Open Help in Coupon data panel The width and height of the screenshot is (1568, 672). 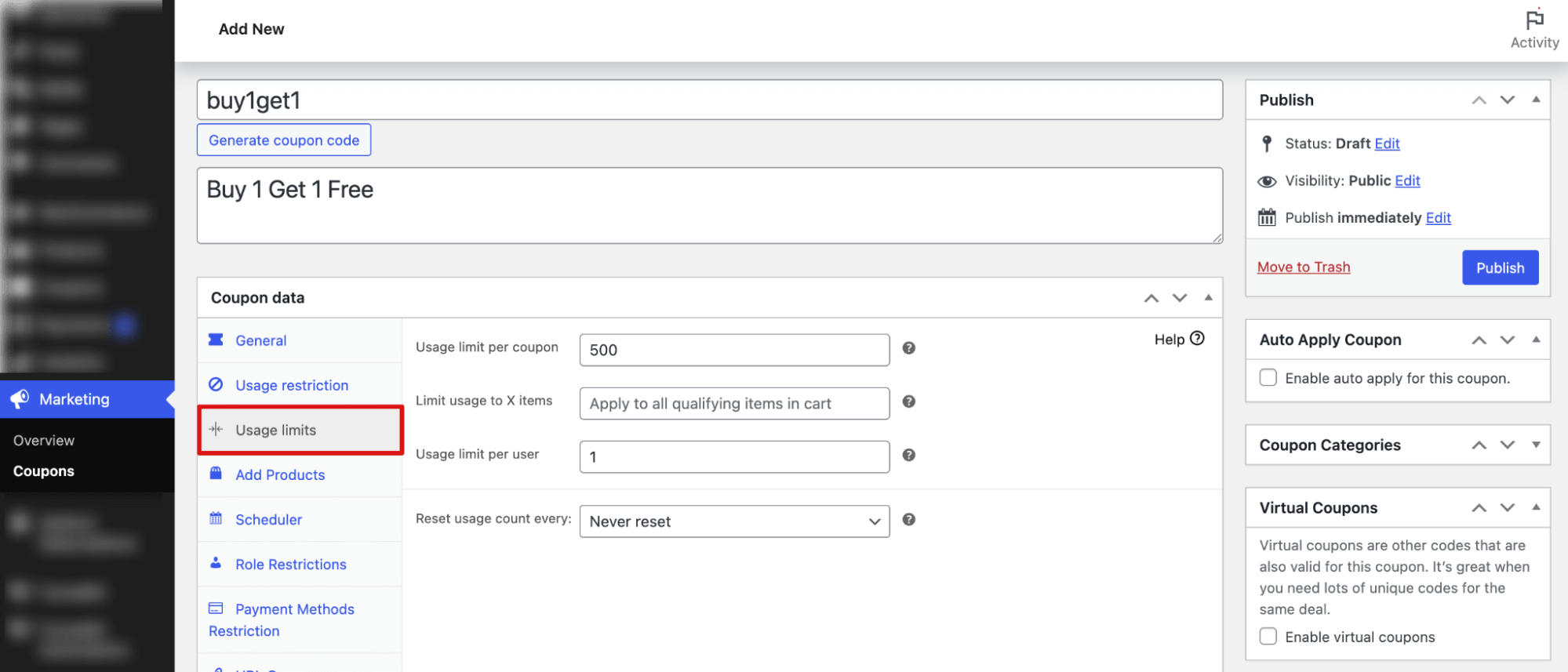pyautogui.click(x=1179, y=339)
